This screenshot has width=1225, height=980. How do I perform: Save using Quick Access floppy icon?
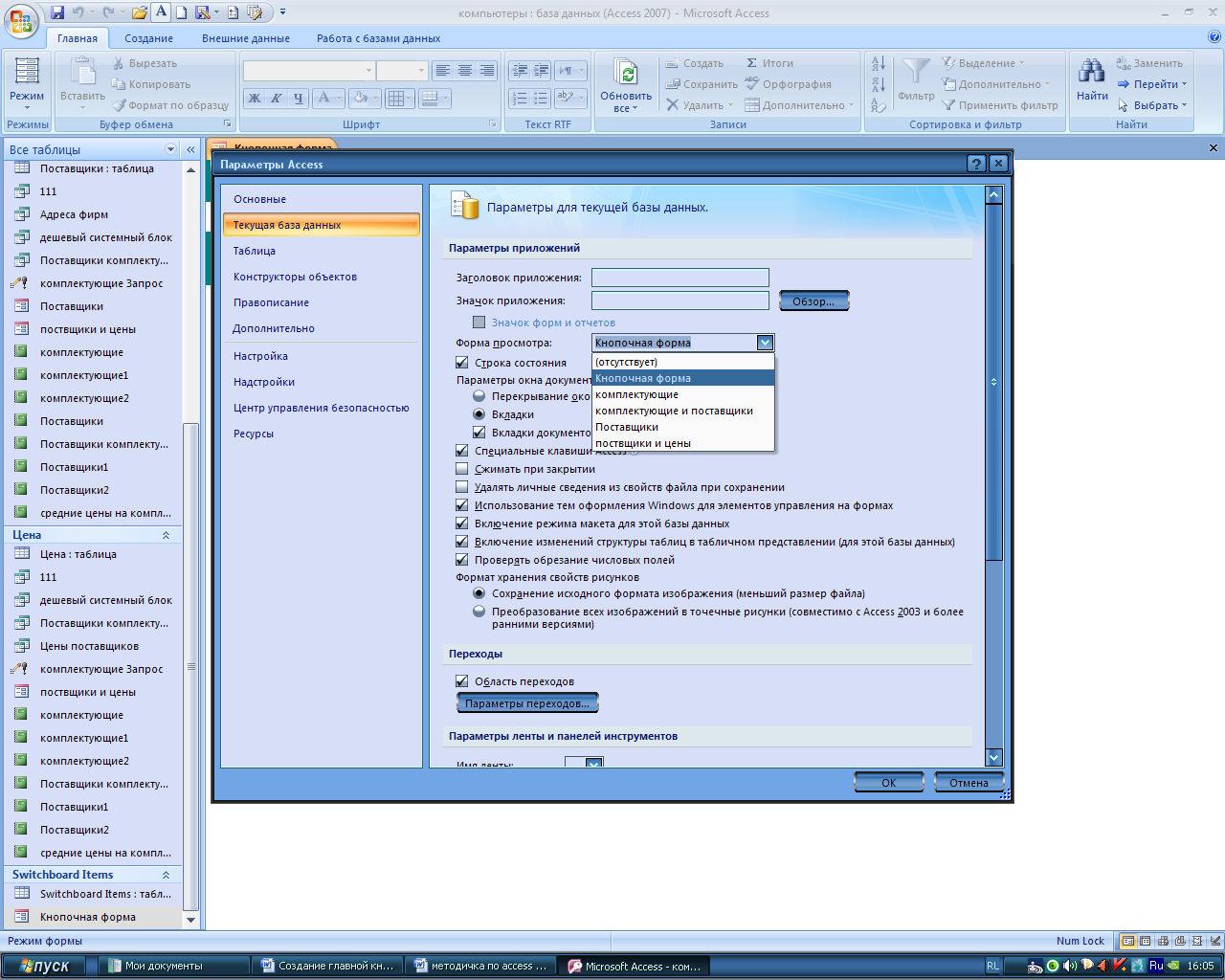(x=57, y=12)
